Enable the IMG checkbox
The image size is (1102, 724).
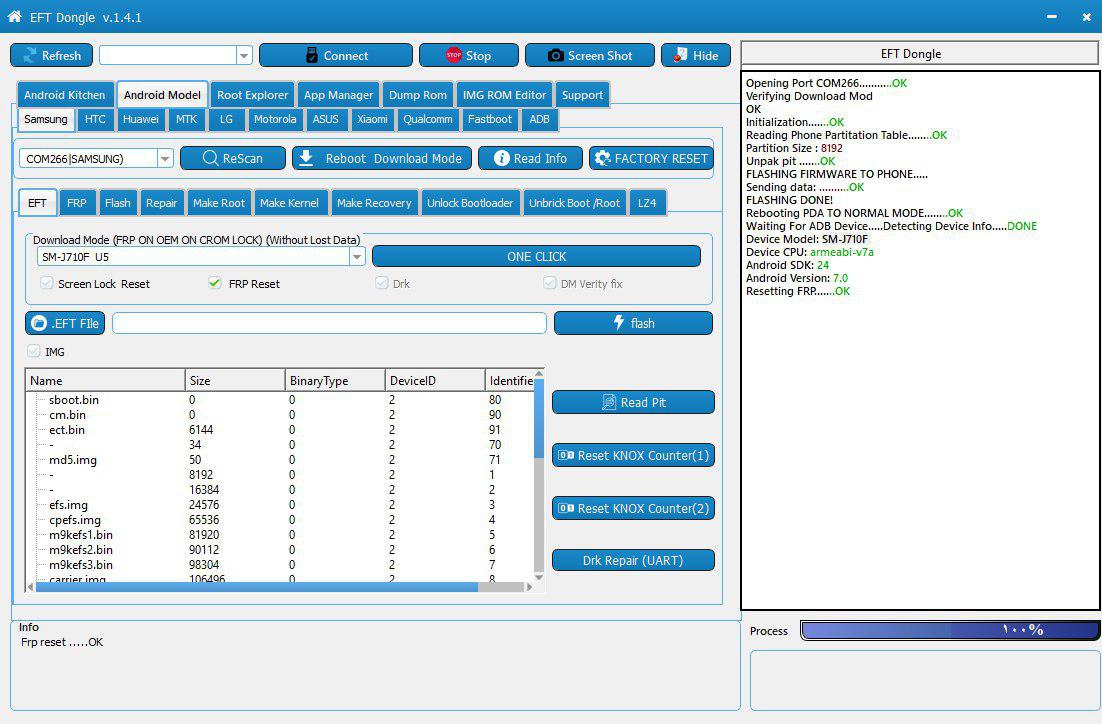click(33, 352)
